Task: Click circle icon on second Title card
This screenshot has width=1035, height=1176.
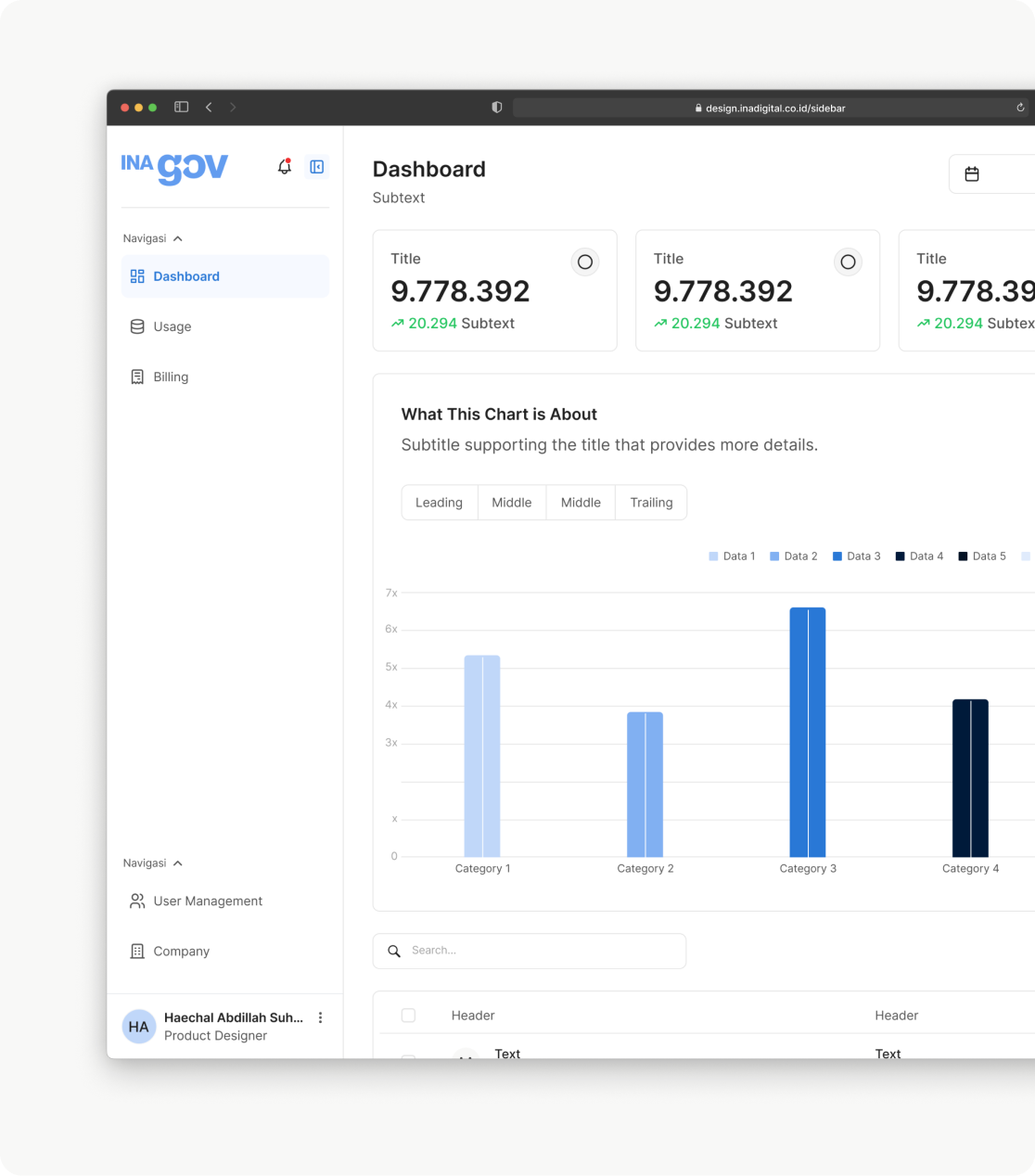Action: [x=848, y=262]
